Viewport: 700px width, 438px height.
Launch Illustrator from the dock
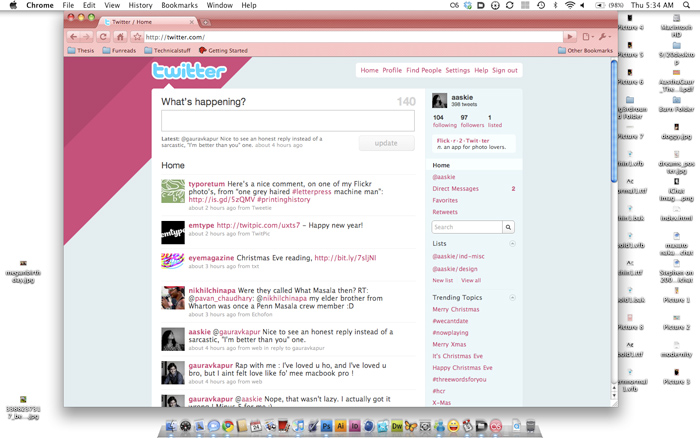(x=341, y=426)
